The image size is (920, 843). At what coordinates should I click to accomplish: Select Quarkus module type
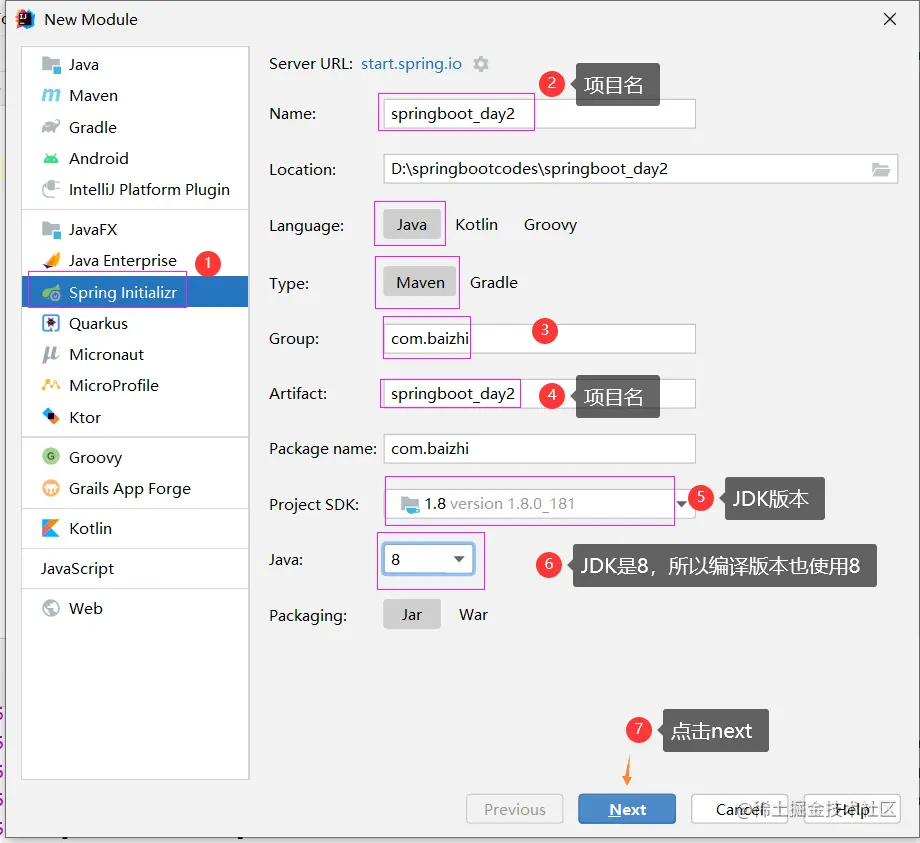(x=135, y=323)
